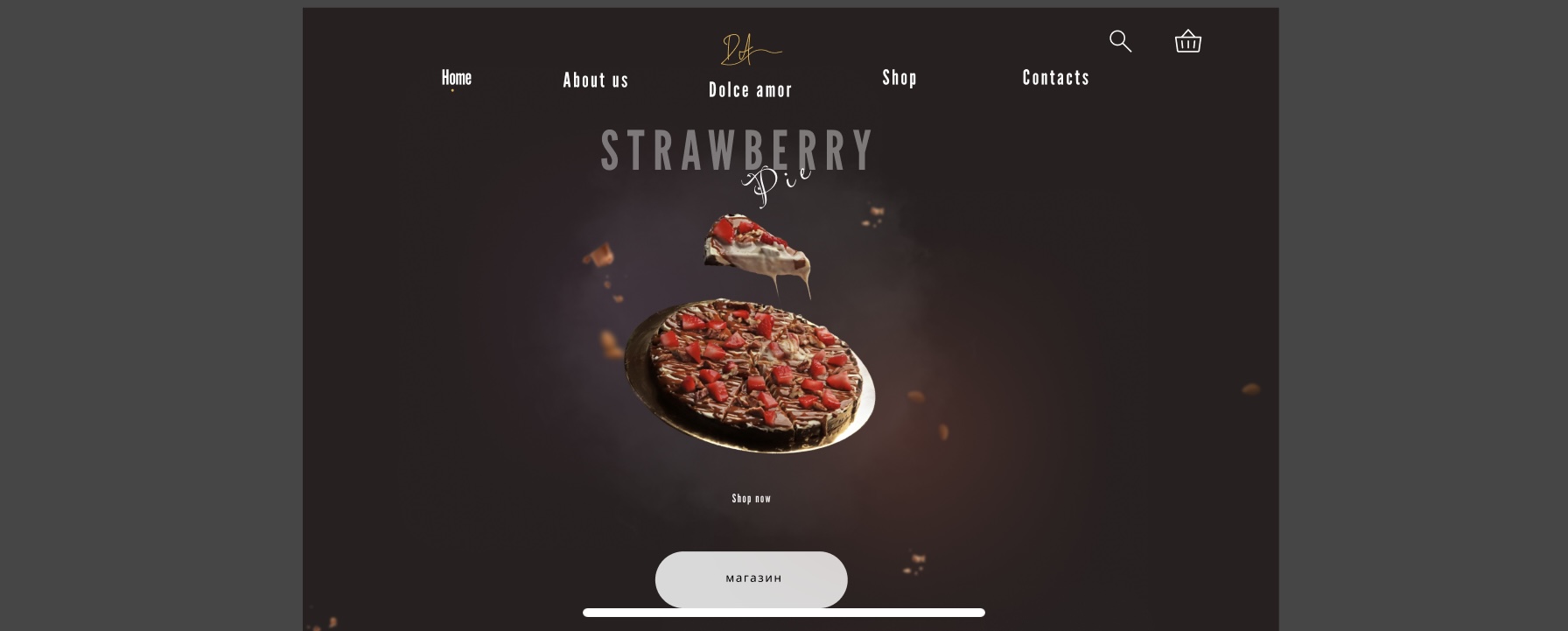
Task: Click the chocolate crumbs right of магазин button
Action: 913,564
